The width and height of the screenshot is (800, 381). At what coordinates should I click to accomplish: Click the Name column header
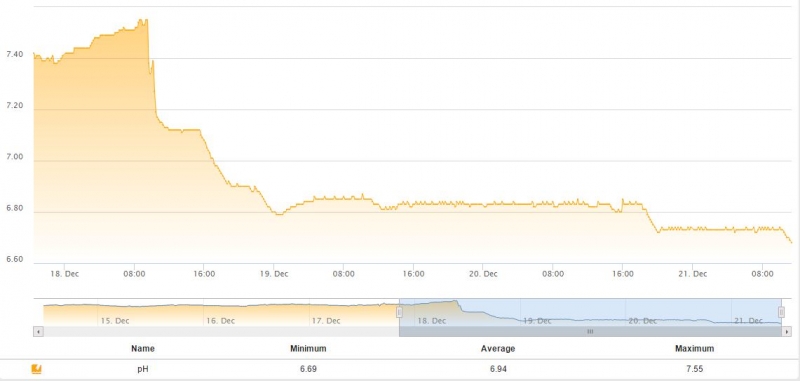coord(143,349)
